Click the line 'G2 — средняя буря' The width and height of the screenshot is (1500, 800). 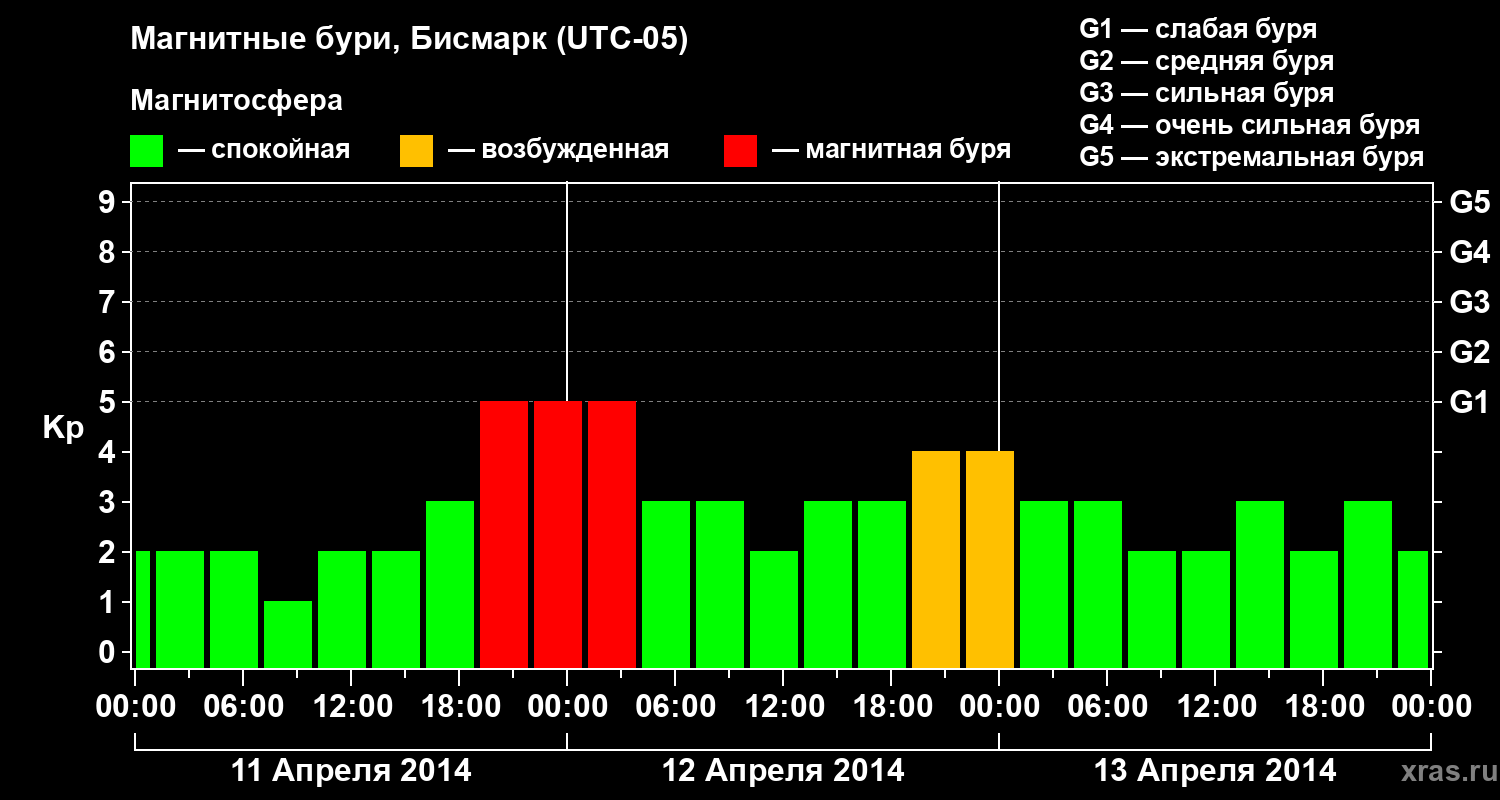coord(1207,61)
